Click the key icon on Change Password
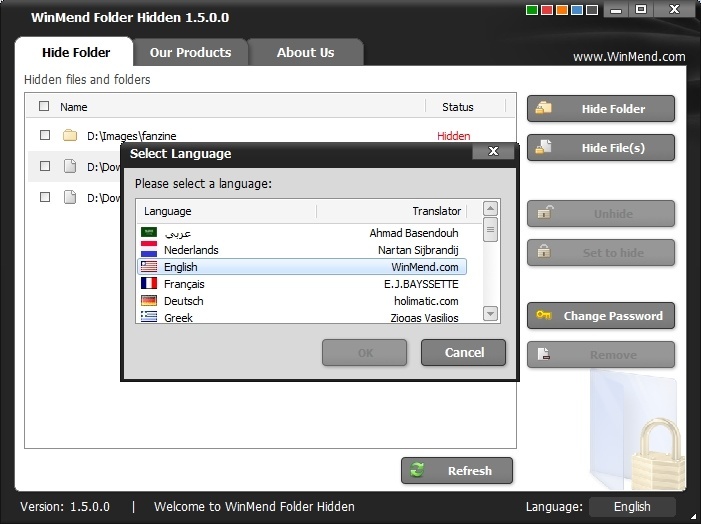Screen dimensions: 701x524 coord(544,315)
